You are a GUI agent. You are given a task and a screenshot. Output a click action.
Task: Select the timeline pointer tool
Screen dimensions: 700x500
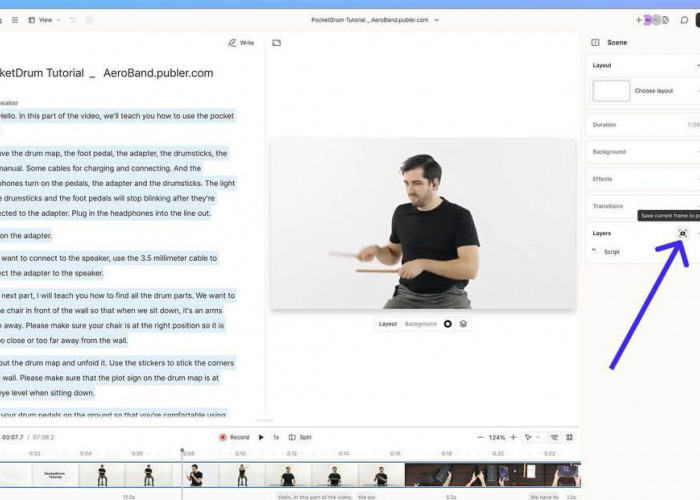[528, 437]
